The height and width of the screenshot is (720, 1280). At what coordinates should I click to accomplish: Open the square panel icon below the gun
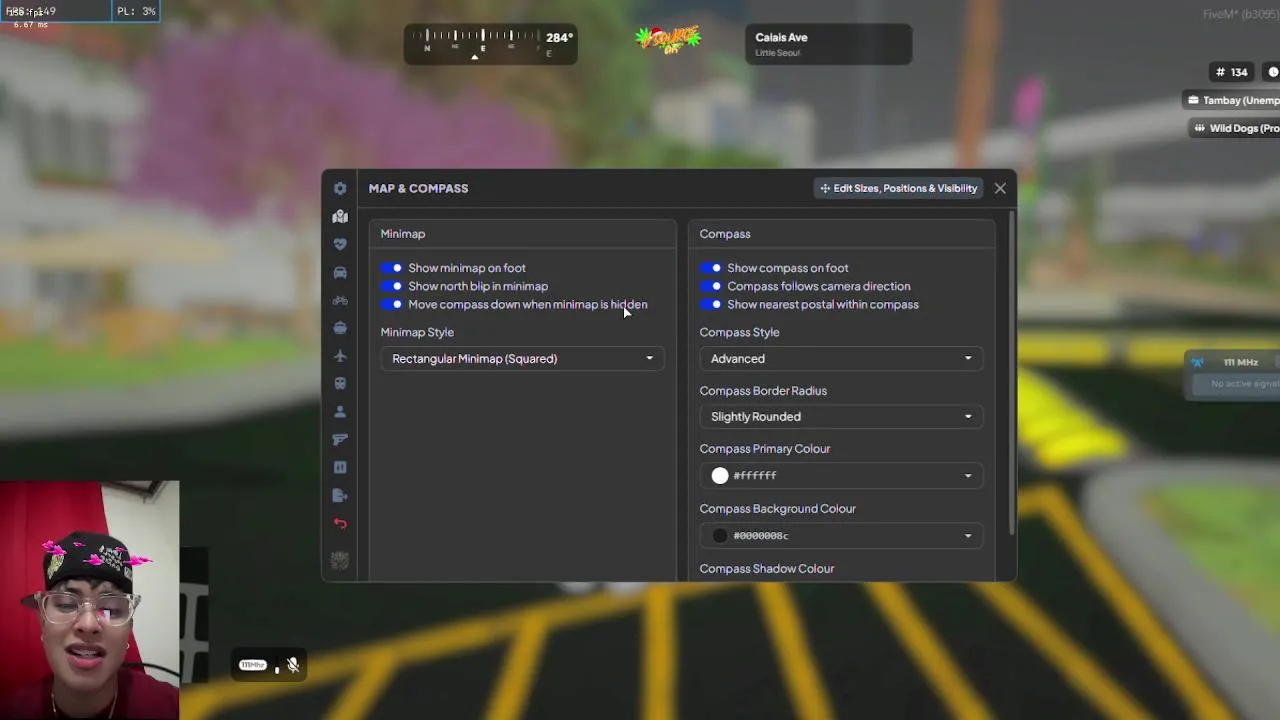pyautogui.click(x=340, y=467)
